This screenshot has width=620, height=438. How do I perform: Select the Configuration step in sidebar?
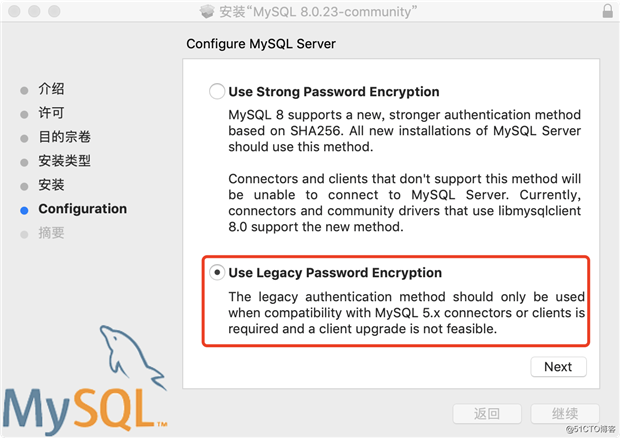83,209
